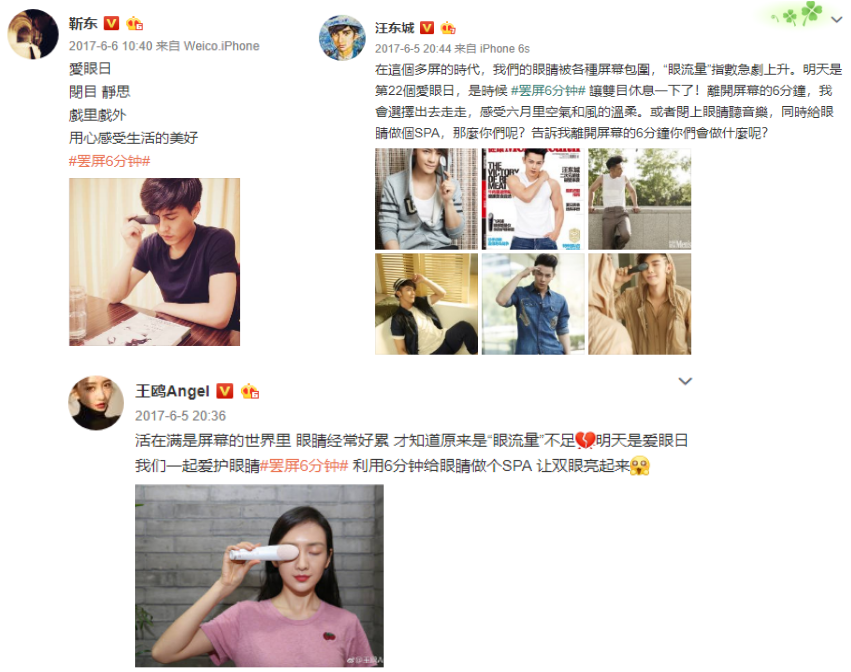851x672 pixels.
Task: Click the verified V badge beside 靳东
Action: click(111, 23)
